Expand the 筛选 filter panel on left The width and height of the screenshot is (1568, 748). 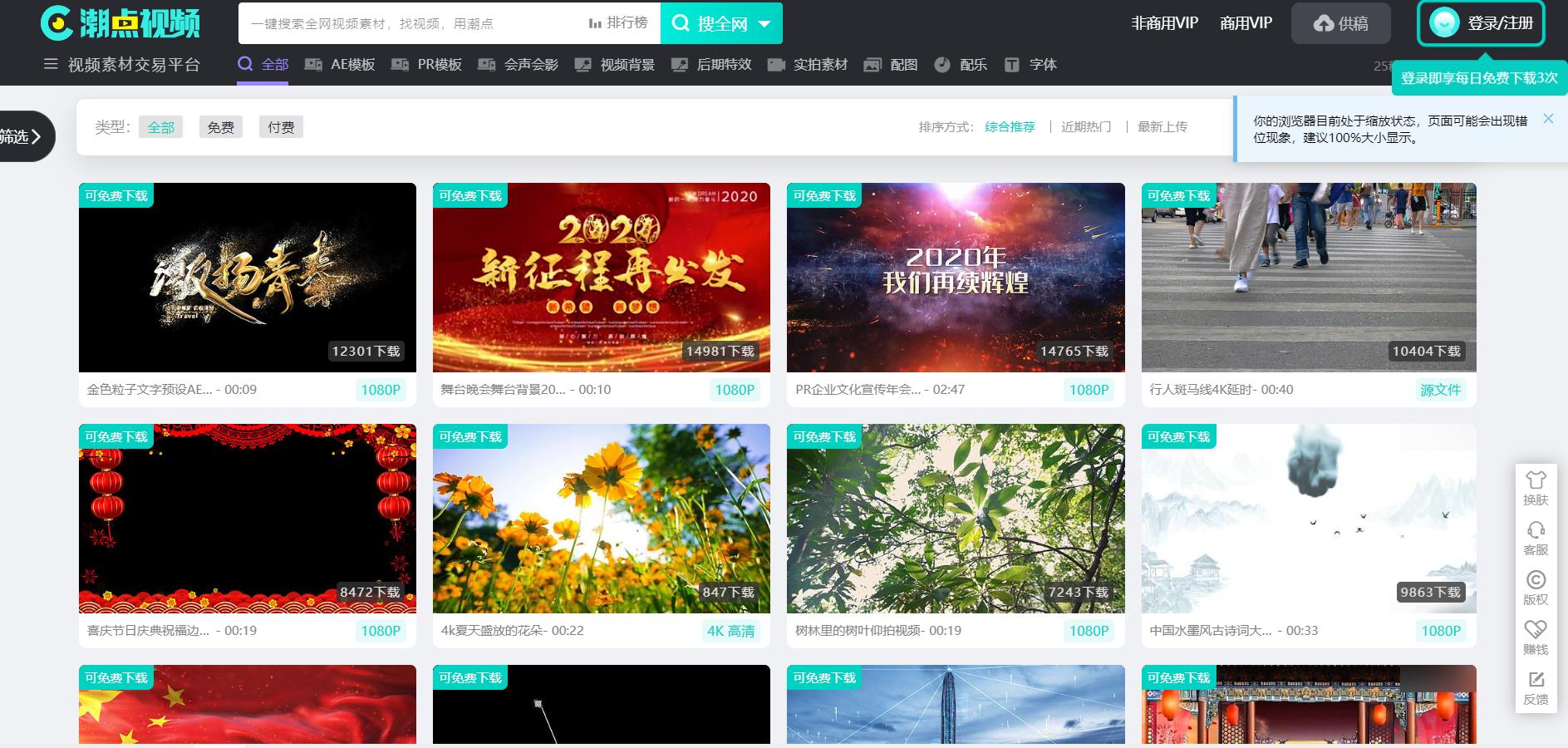click(21, 136)
